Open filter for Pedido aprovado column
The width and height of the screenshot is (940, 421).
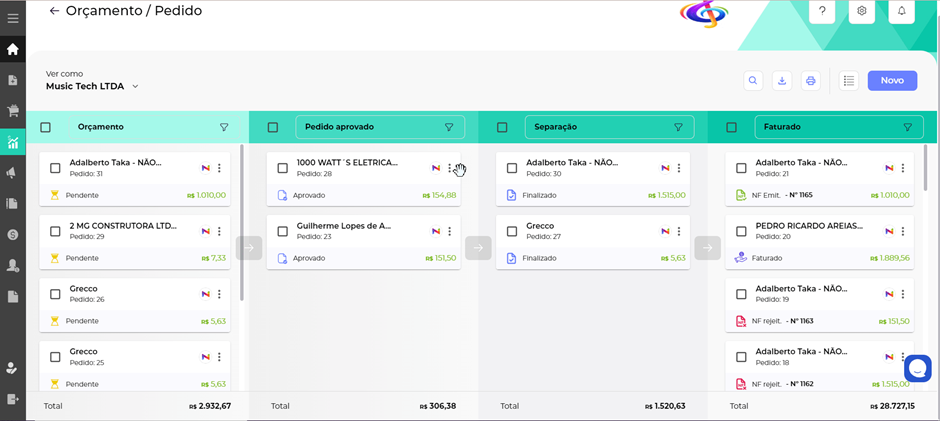coord(449,127)
